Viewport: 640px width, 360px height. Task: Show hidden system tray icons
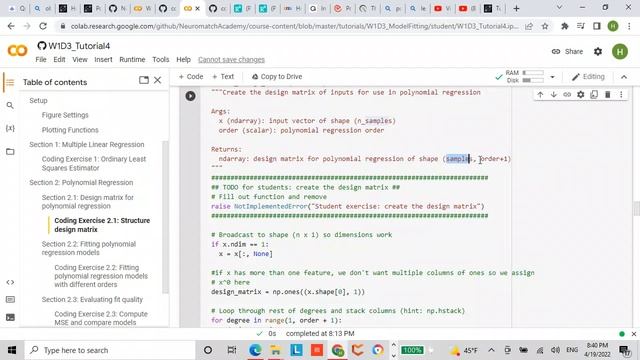pyautogui.click(x=491, y=350)
